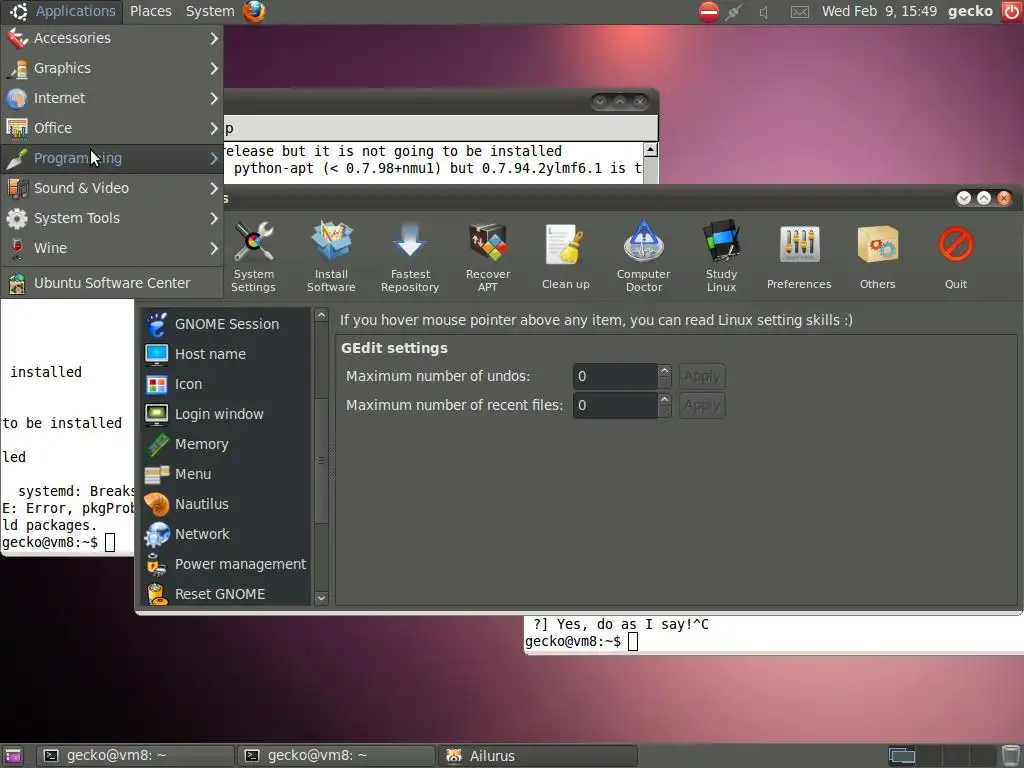The width and height of the screenshot is (1024, 768).
Task: Switch to first gecko@vm8 terminal in taskbar
Action: 134,756
